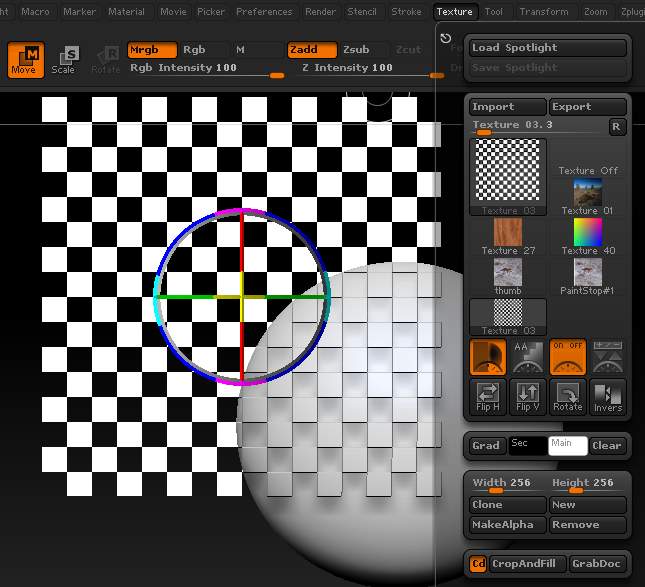Click the R button beside texture slider
Viewport: 645px width, 587px height.
(617, 127)
